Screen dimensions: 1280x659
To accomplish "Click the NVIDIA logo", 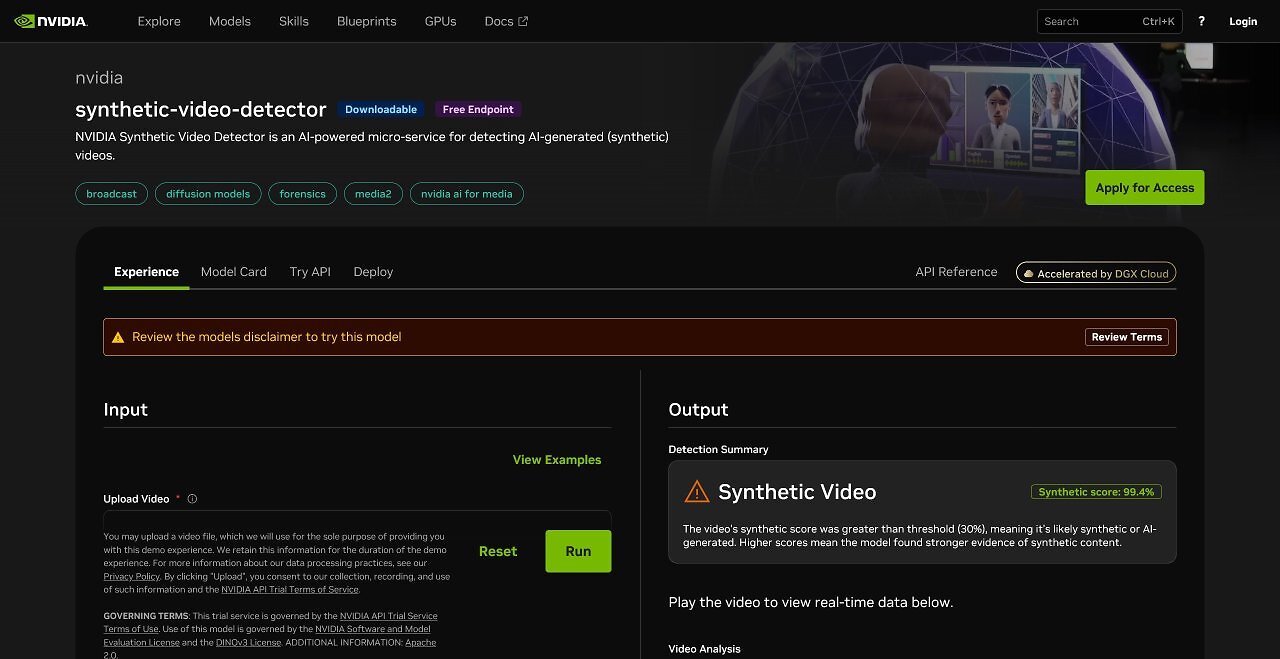I will (51, 21).
